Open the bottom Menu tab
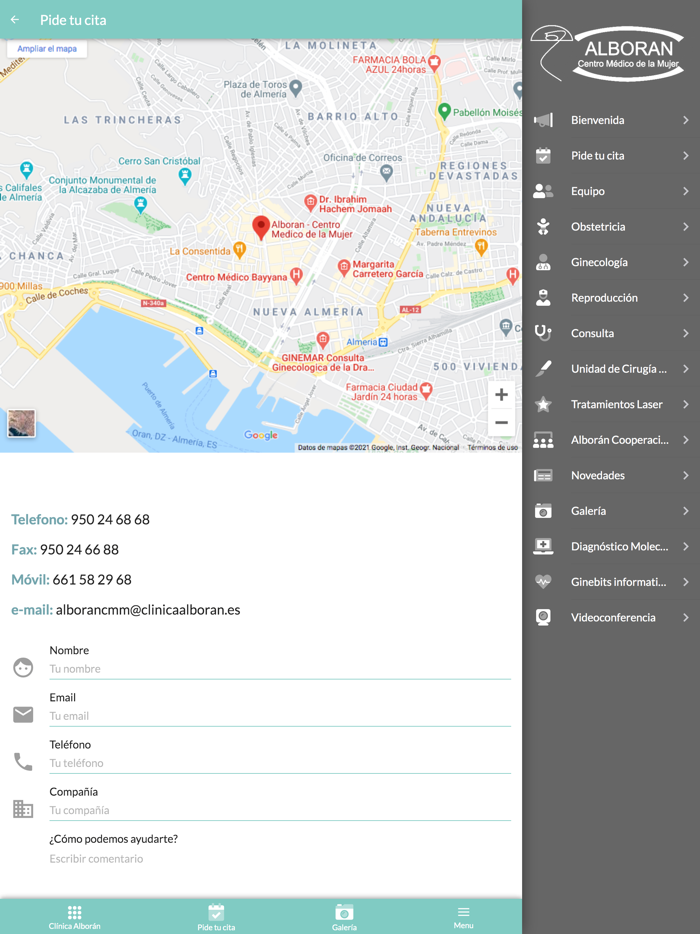The height and width of the screenshot is (934, 700). pos(463,917)
